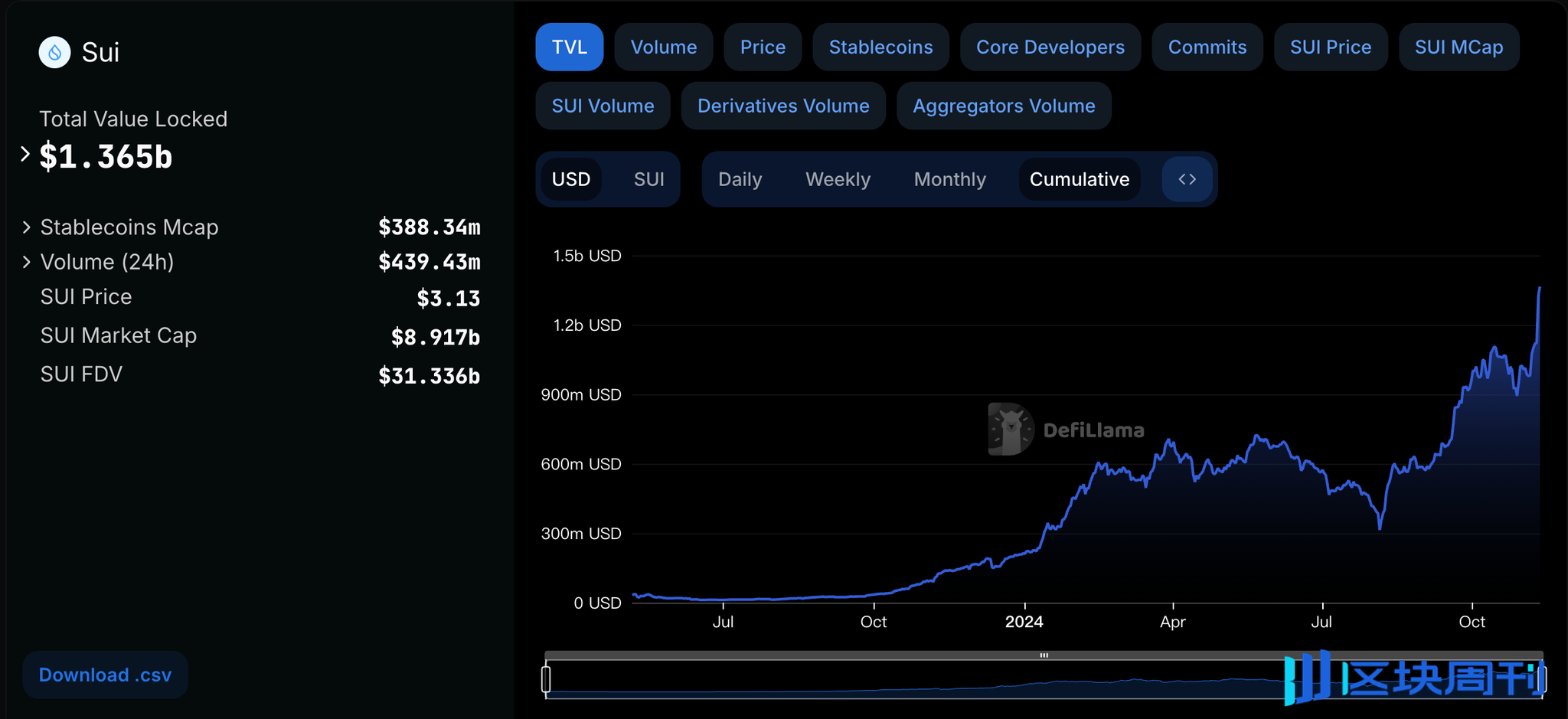Click the $1.365b total value locked figure
This screenshot has height=719, width=1568.
point(106,157)
